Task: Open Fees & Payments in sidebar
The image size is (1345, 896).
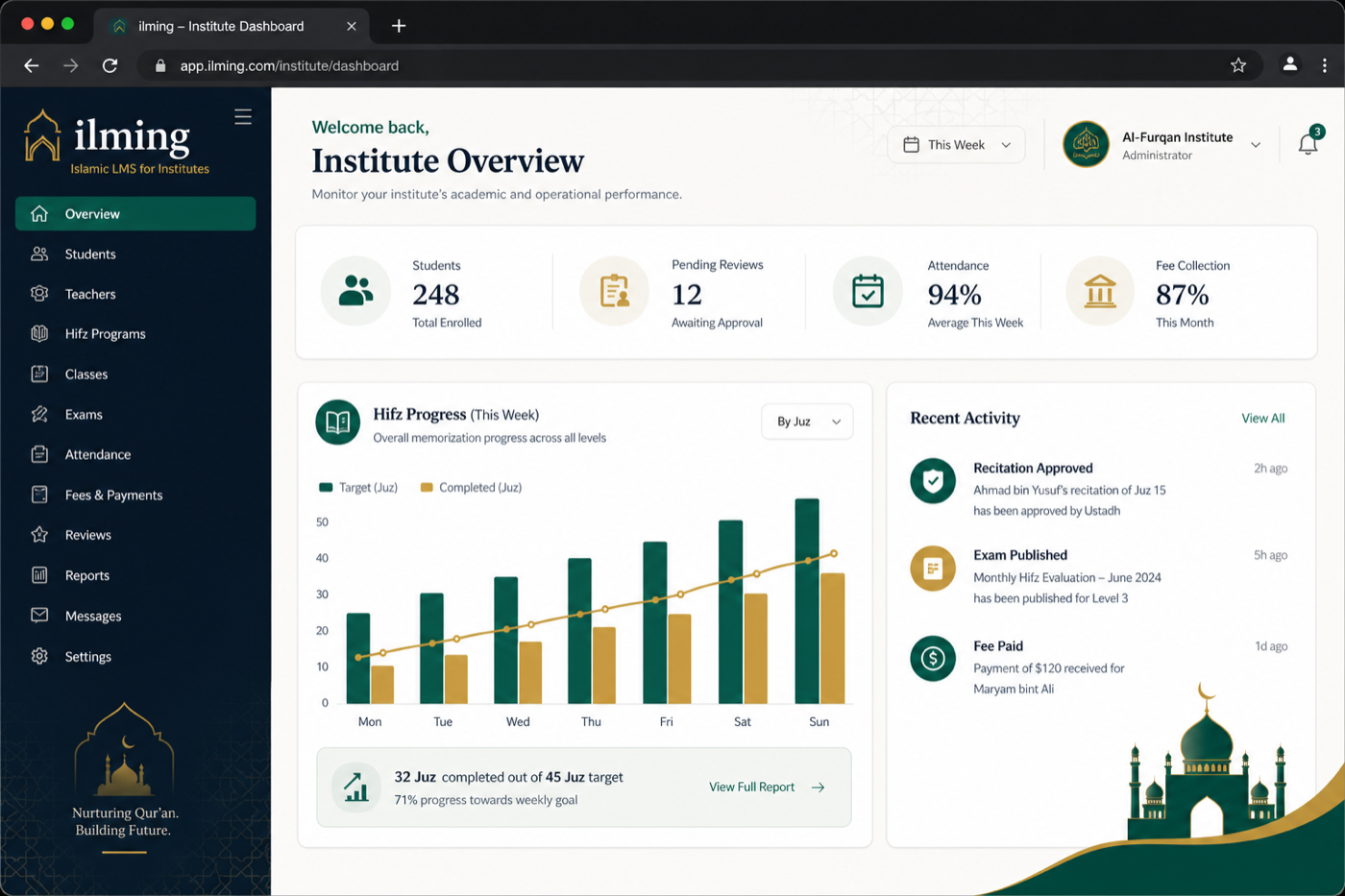Action: (135, 496)
